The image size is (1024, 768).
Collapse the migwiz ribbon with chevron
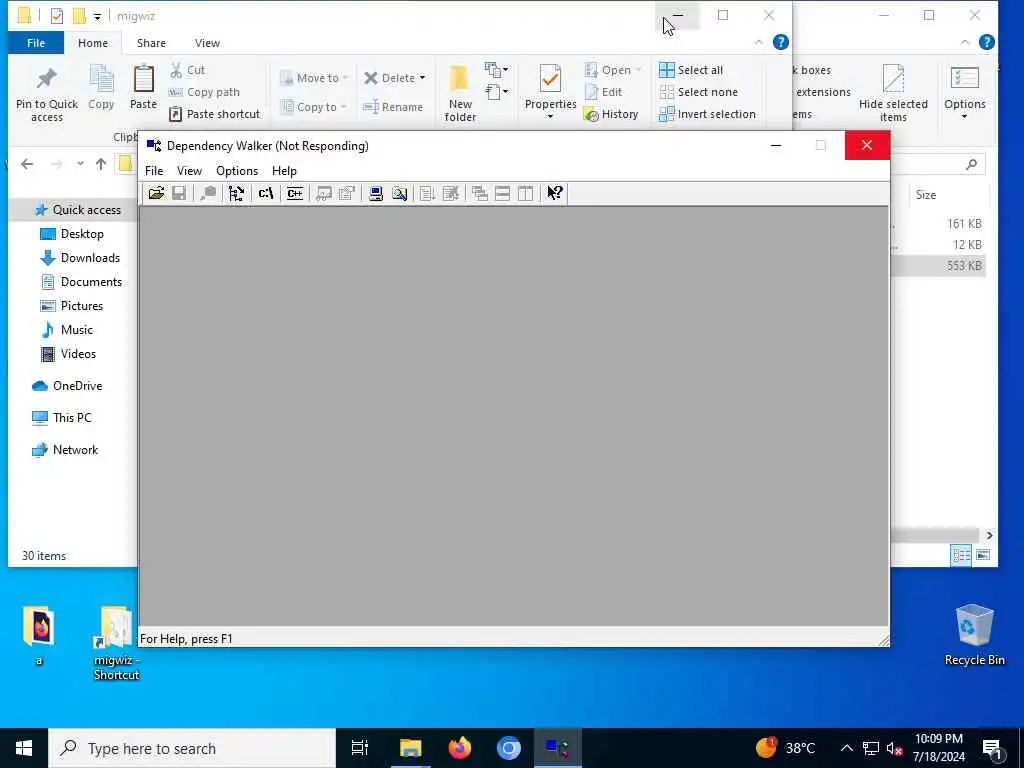(x=758, y=42)
